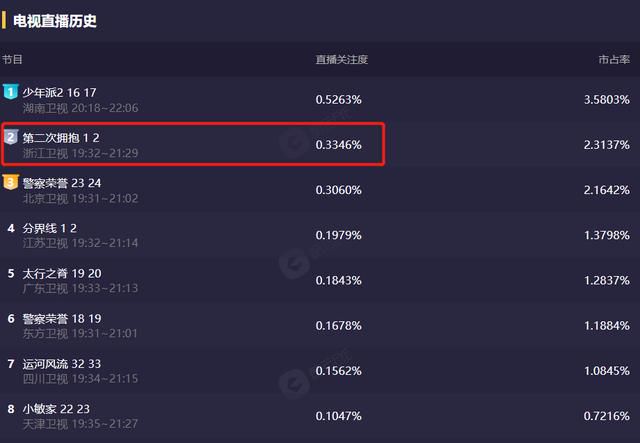
Task: Open the 太行之脊 19 20 entry
Action: pos(62,274)
